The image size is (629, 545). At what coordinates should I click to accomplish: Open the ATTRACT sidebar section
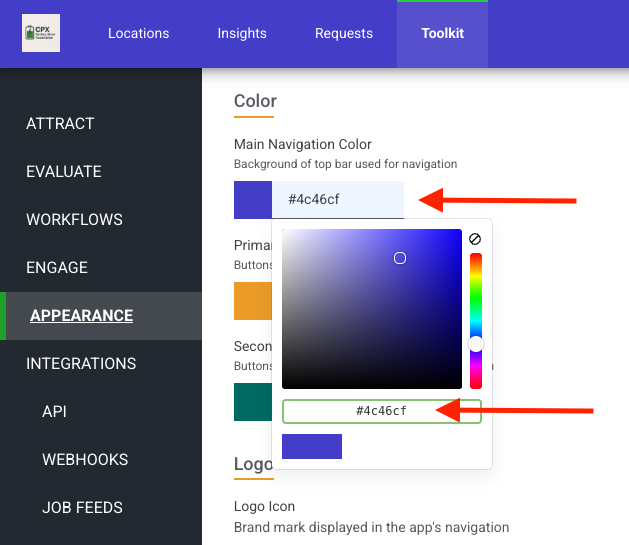click(x=60, y=124)
